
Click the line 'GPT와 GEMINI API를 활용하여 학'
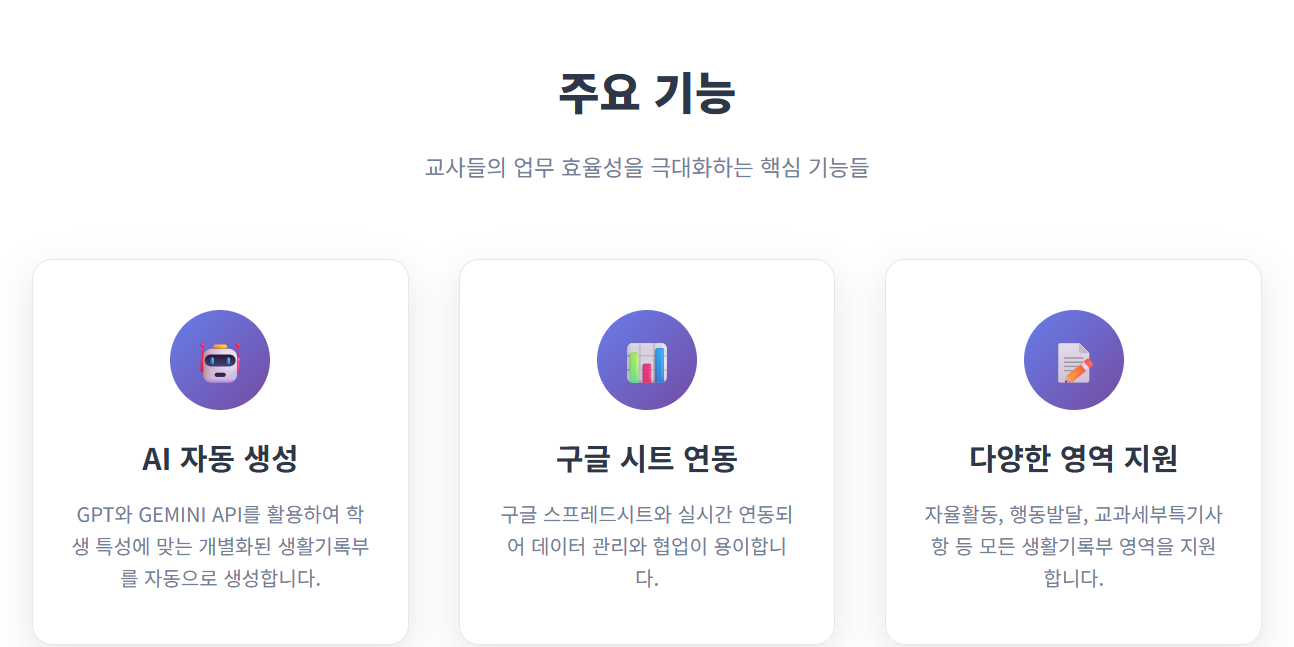pos(220,515)
